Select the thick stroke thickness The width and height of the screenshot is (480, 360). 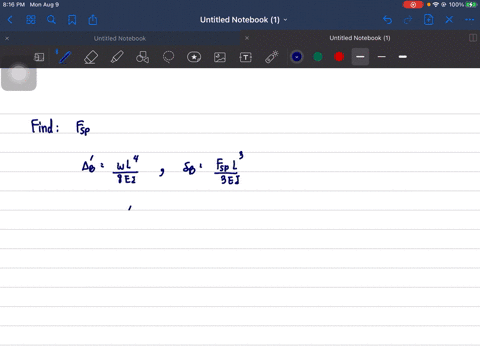coord(403,57)
